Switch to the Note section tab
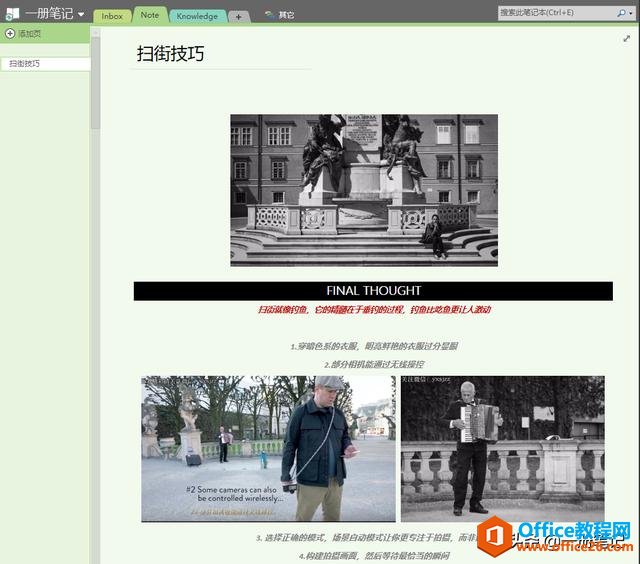640x564 pixels. (150, 15)
